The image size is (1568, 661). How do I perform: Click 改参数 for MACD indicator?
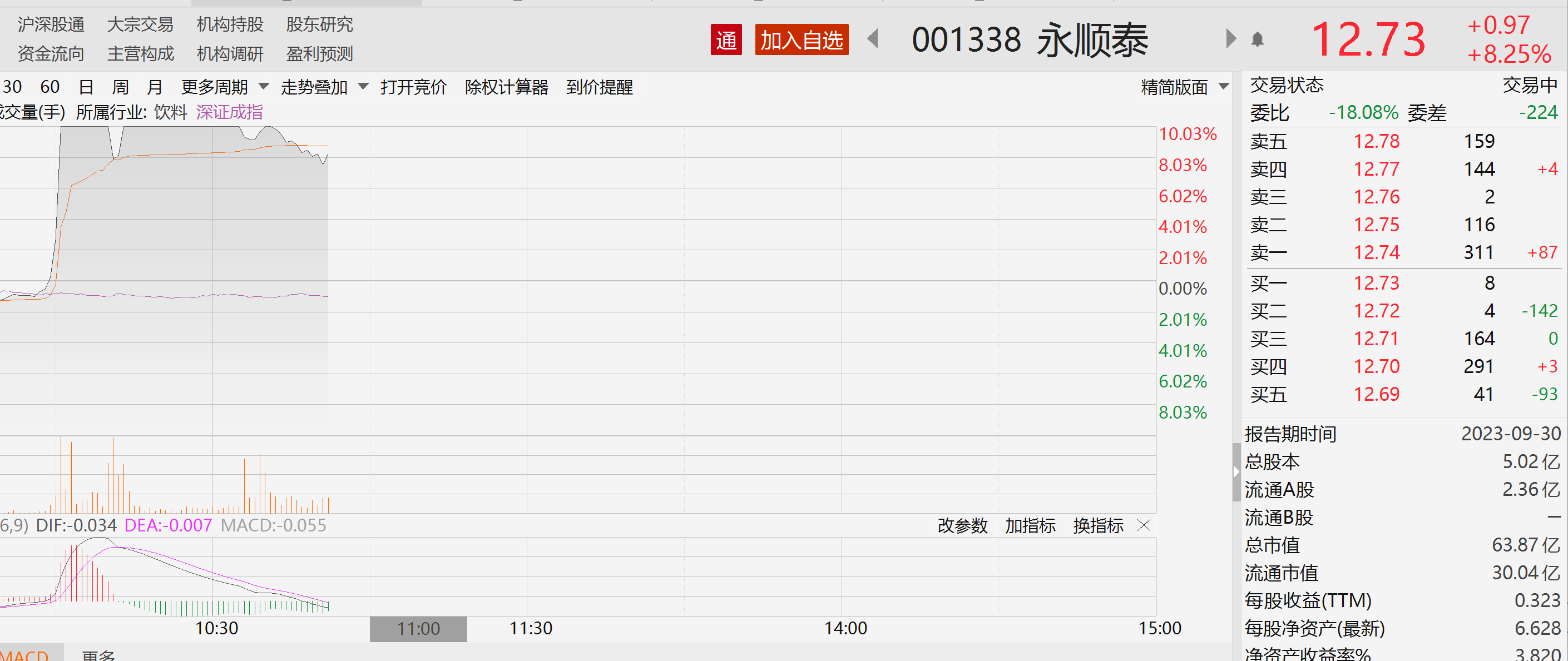[962, 525]
